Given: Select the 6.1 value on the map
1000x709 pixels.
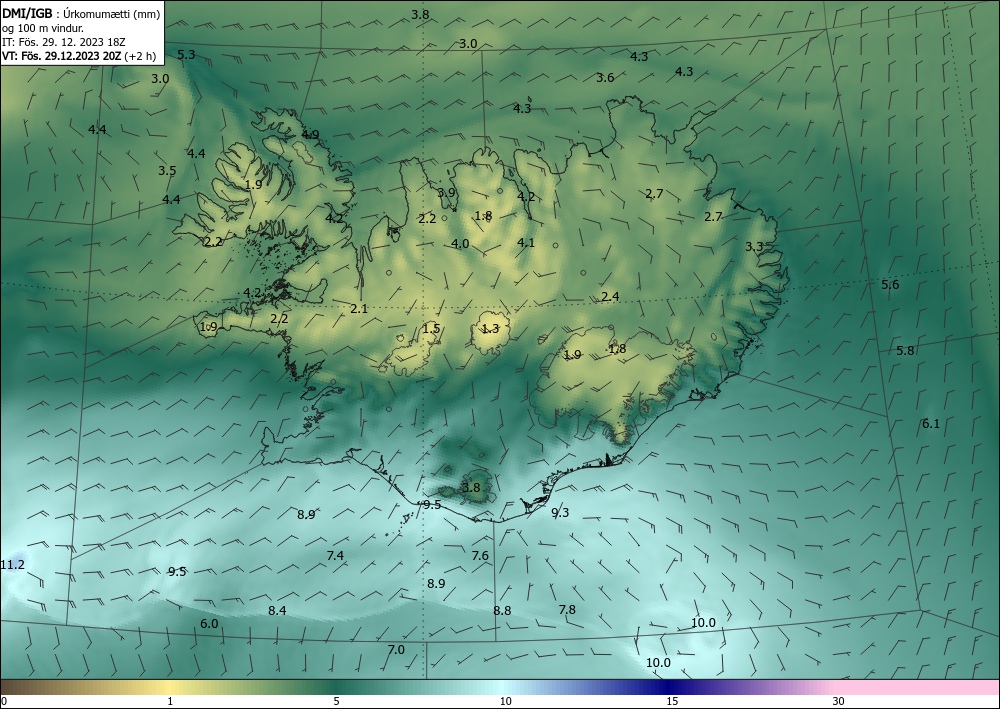Looking at the screenshot, I should pyautogui.click(x=931, y=423).
